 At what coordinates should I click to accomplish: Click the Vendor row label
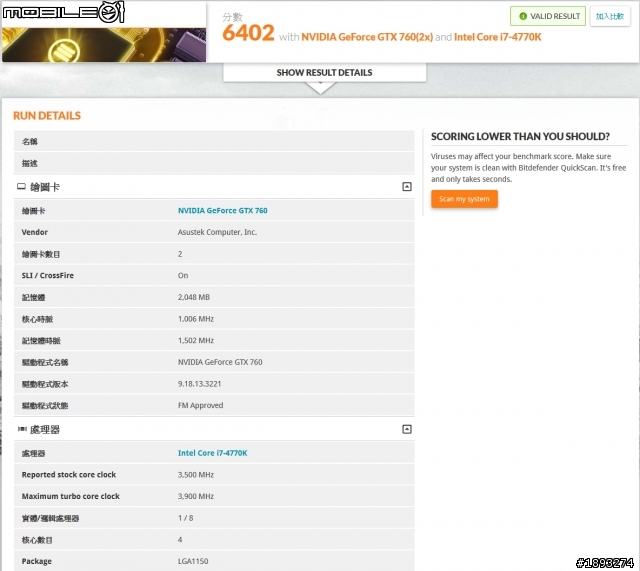click(x=35, y=232)
